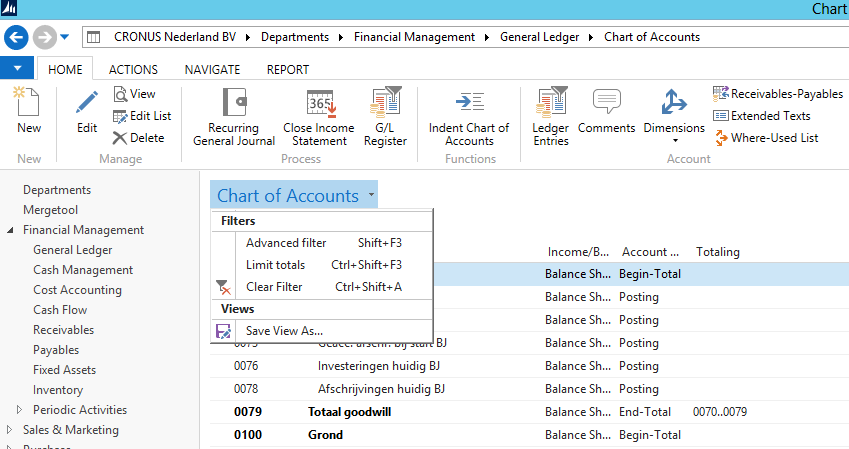Click the Clear Filter menu item
The width and height of the screenshot is (849, 449).
click(x=274, y=287)
